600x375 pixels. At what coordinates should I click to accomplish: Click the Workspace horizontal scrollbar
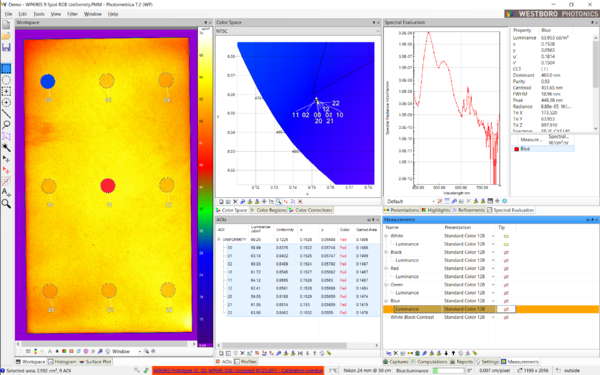[106, 344]
